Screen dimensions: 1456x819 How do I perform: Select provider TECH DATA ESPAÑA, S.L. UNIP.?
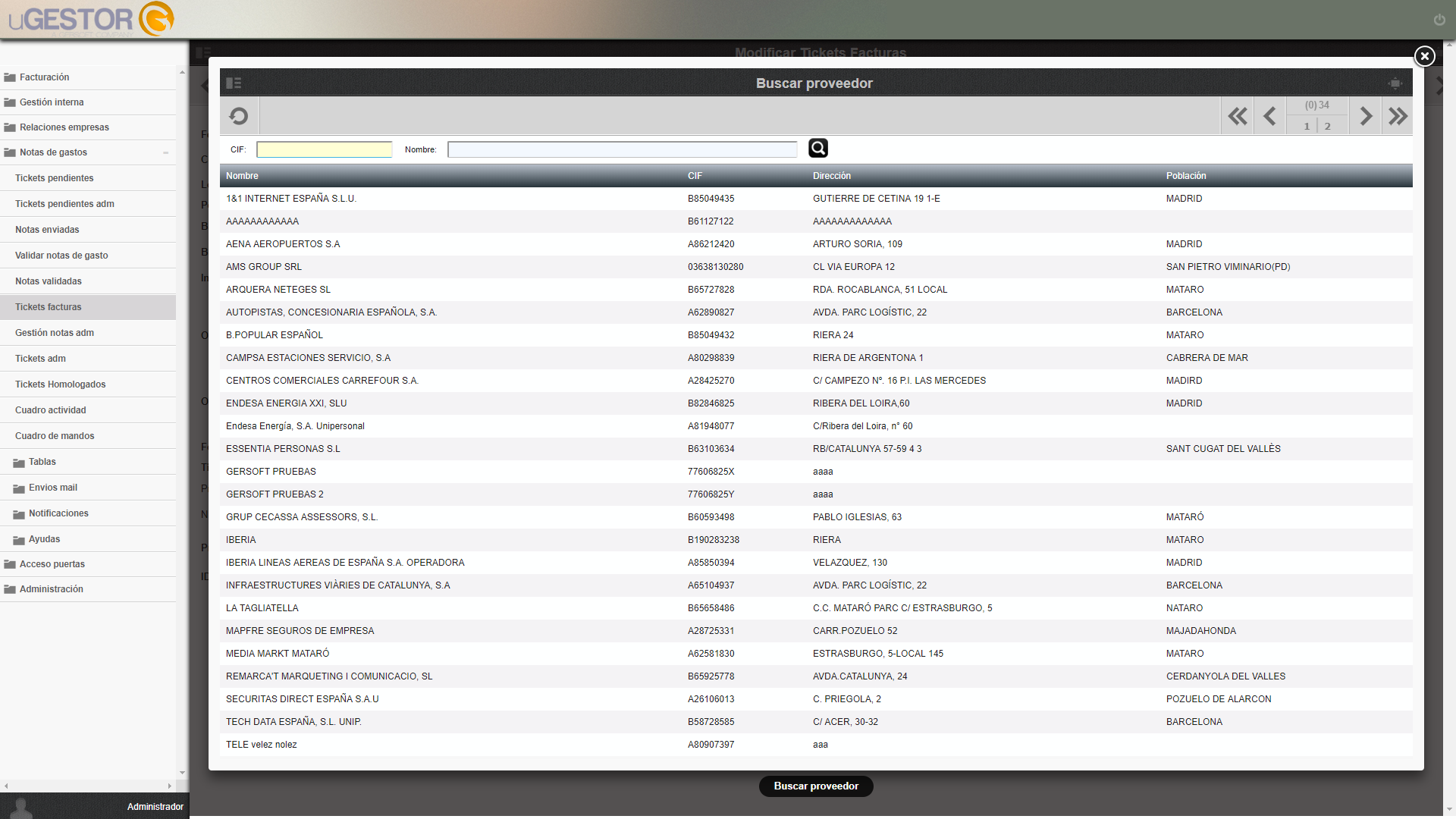pyautogui.click(x=816, y=722)
